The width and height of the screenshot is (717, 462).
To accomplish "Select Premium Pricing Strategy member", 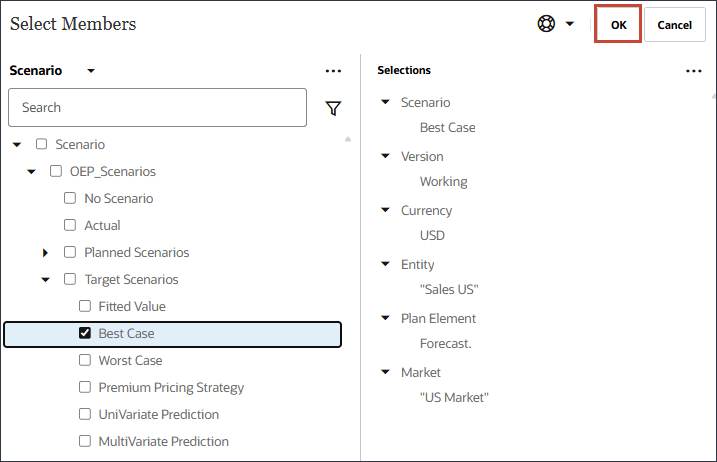I will 171,387.
